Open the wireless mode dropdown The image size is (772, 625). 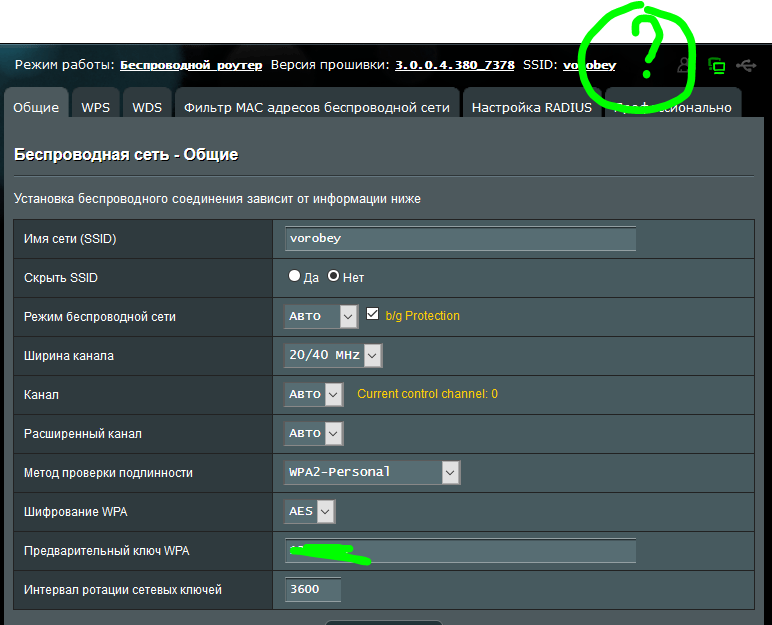tap(320, 316)
